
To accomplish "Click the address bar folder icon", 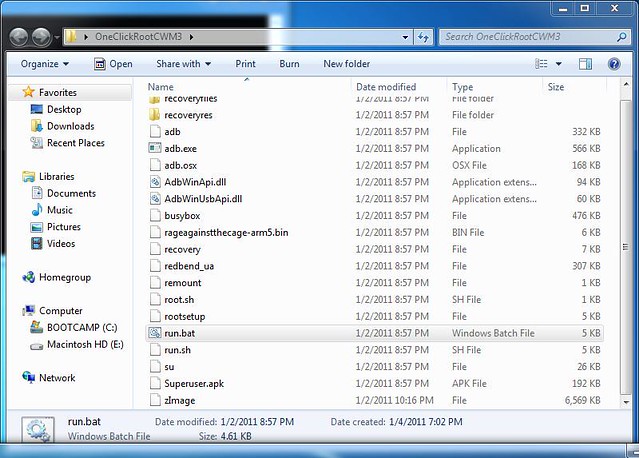I will 71,37.
